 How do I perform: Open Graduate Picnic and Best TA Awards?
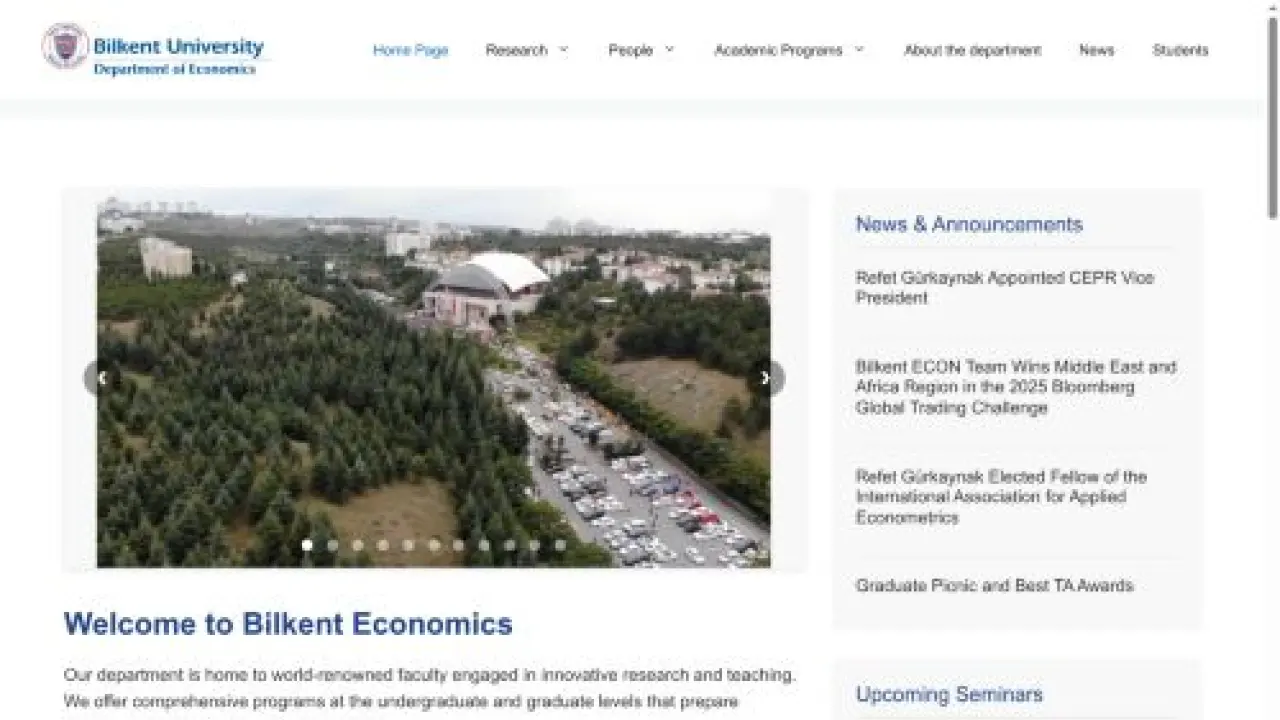pyautogui.click(x=994, y=586)
